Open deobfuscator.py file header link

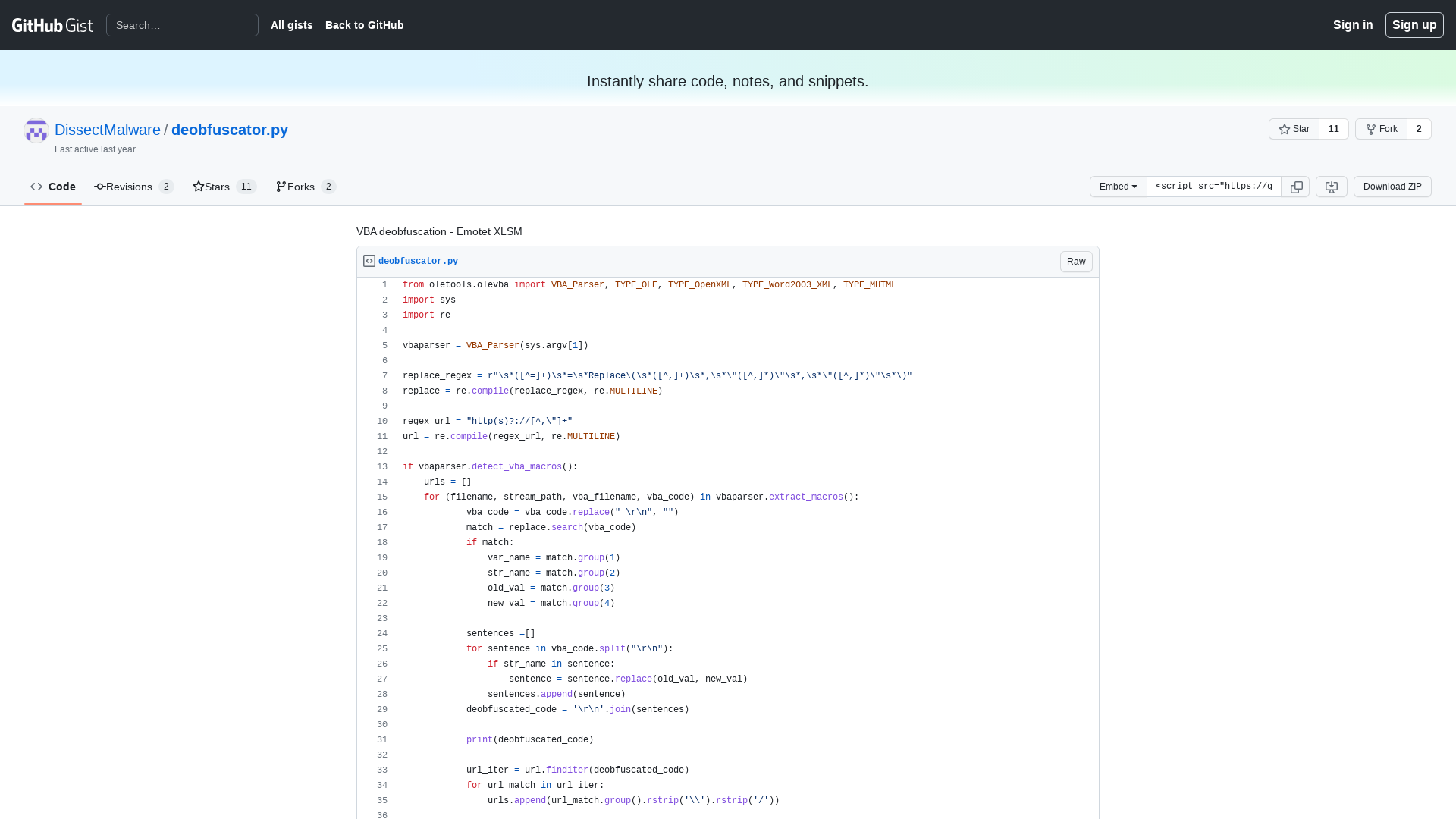[x=418, y=261]
